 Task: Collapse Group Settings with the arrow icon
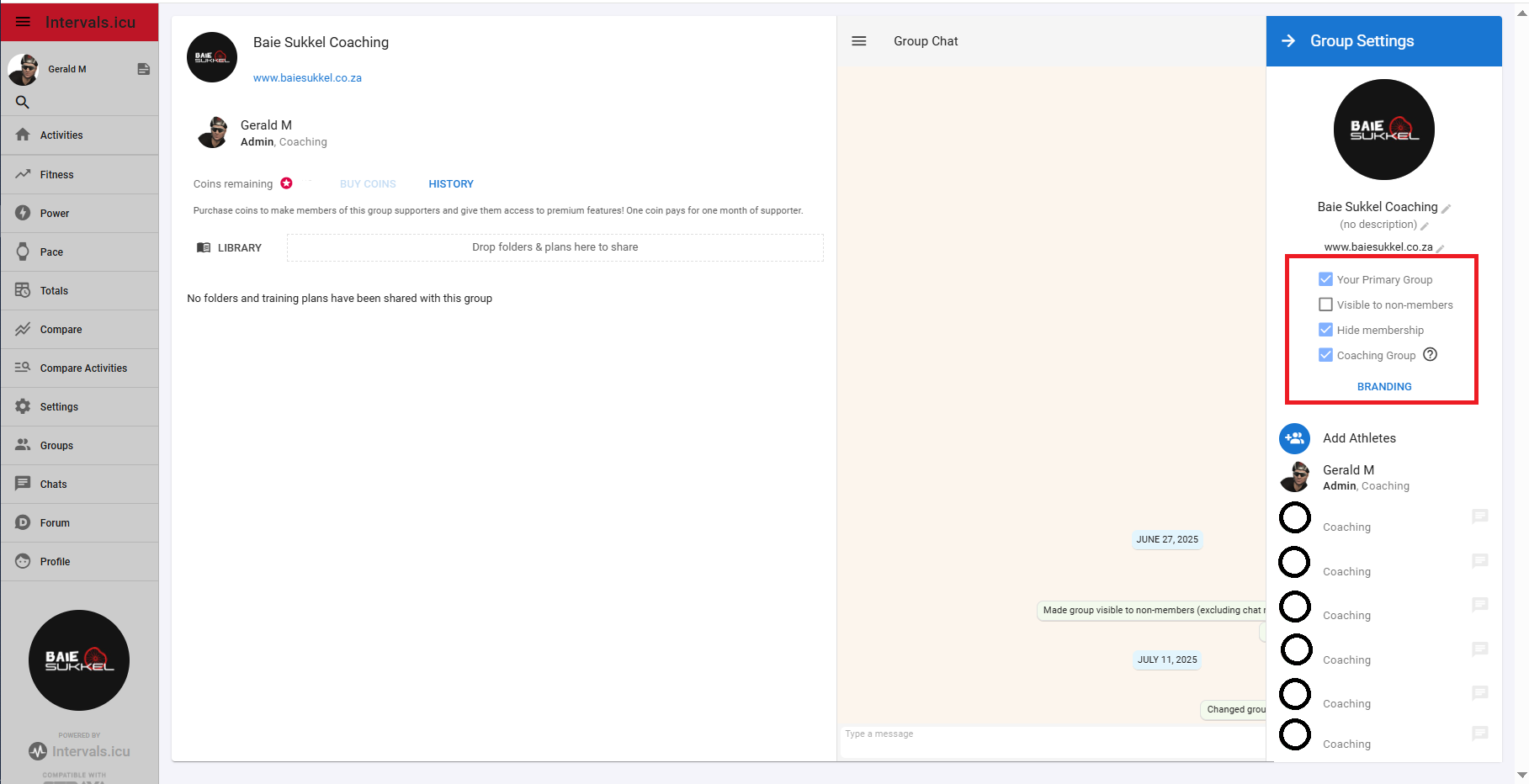(1287, 41)
